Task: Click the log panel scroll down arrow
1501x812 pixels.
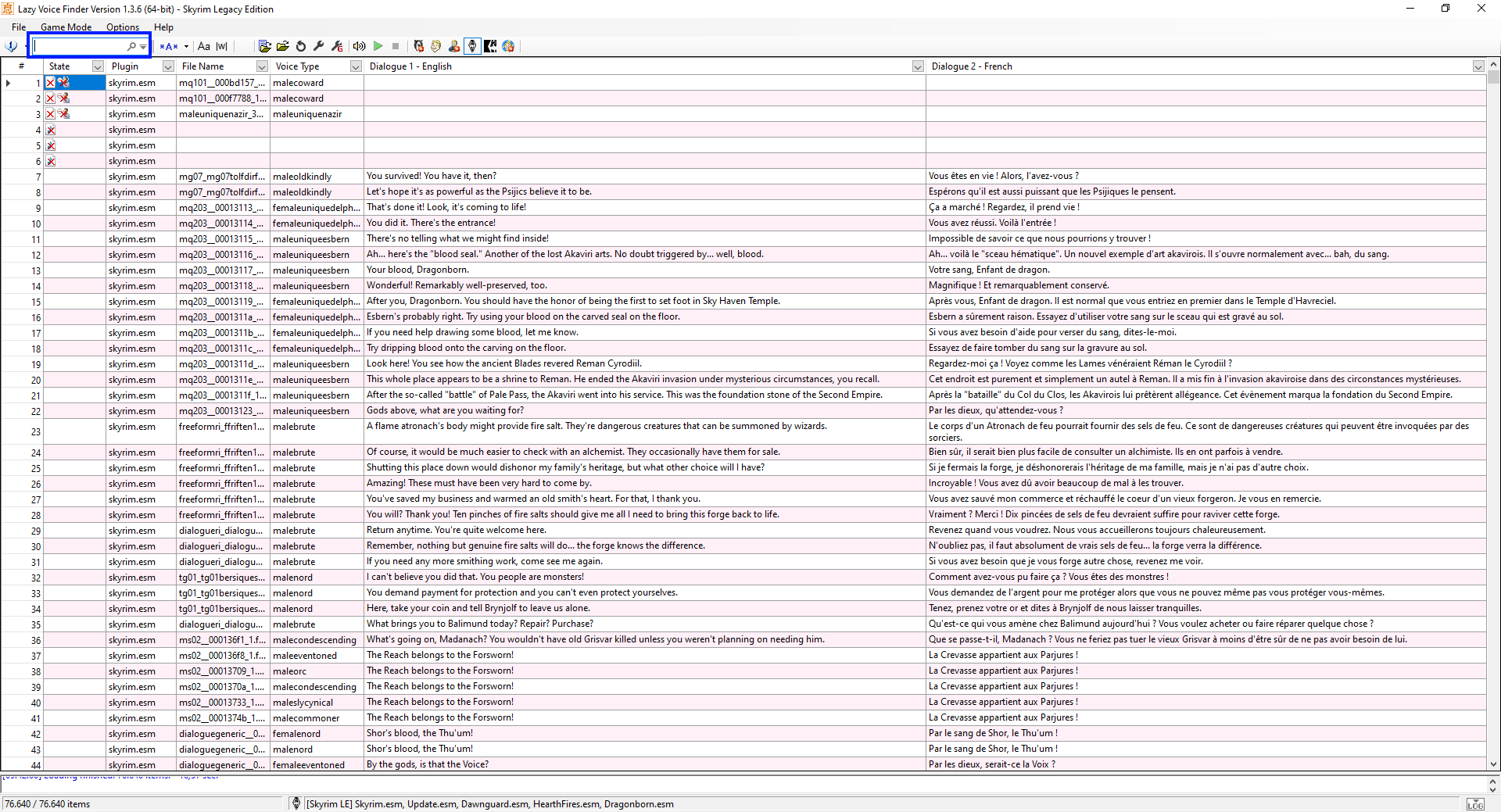Action: [1492, 790]
